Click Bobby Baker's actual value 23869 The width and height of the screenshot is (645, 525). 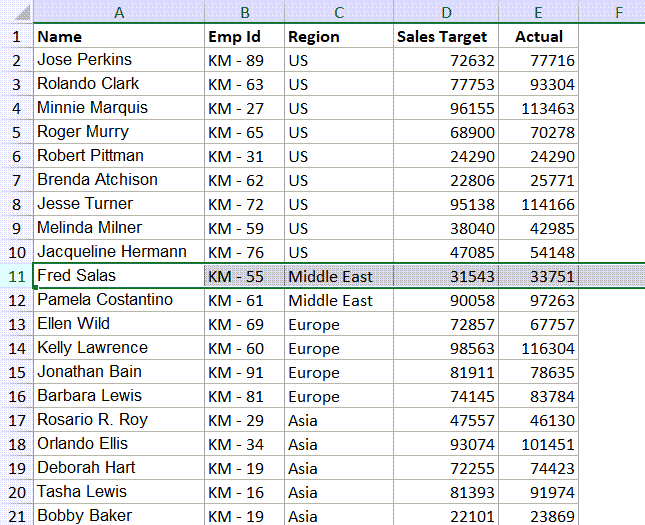[538, 515]
